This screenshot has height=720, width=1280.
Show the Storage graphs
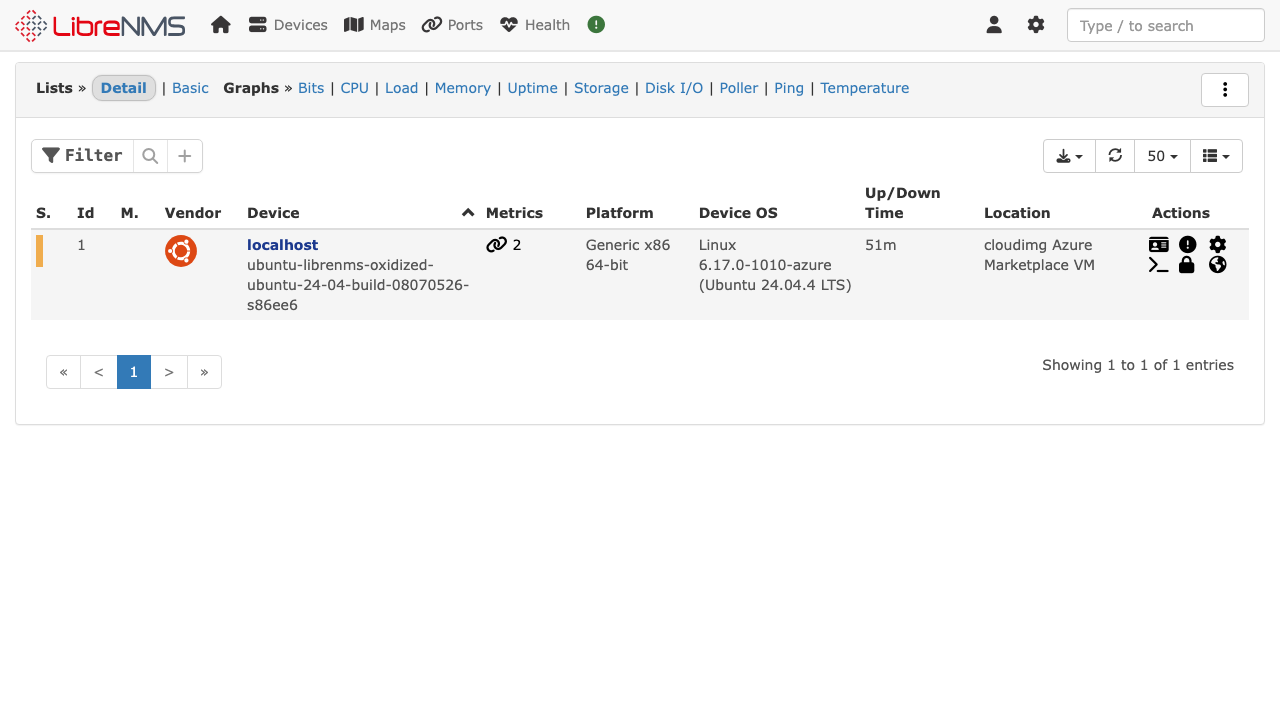[x=601, y=88]
